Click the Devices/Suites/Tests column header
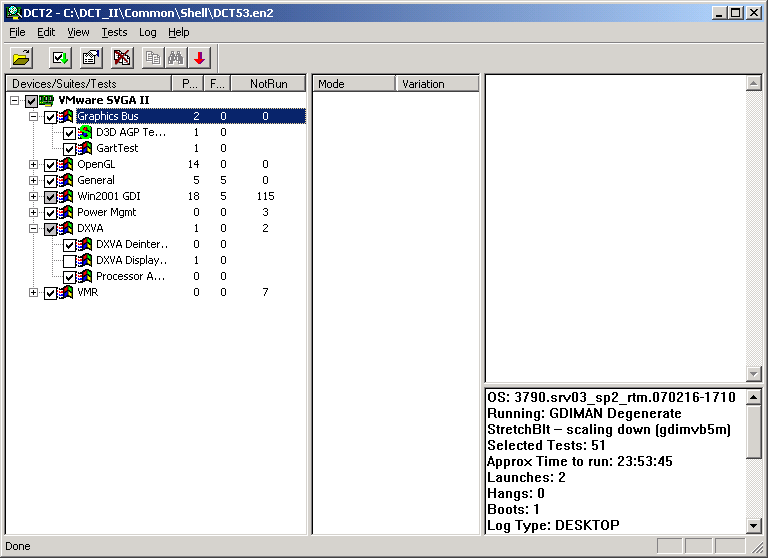768x558 pixels. [89, 84]
